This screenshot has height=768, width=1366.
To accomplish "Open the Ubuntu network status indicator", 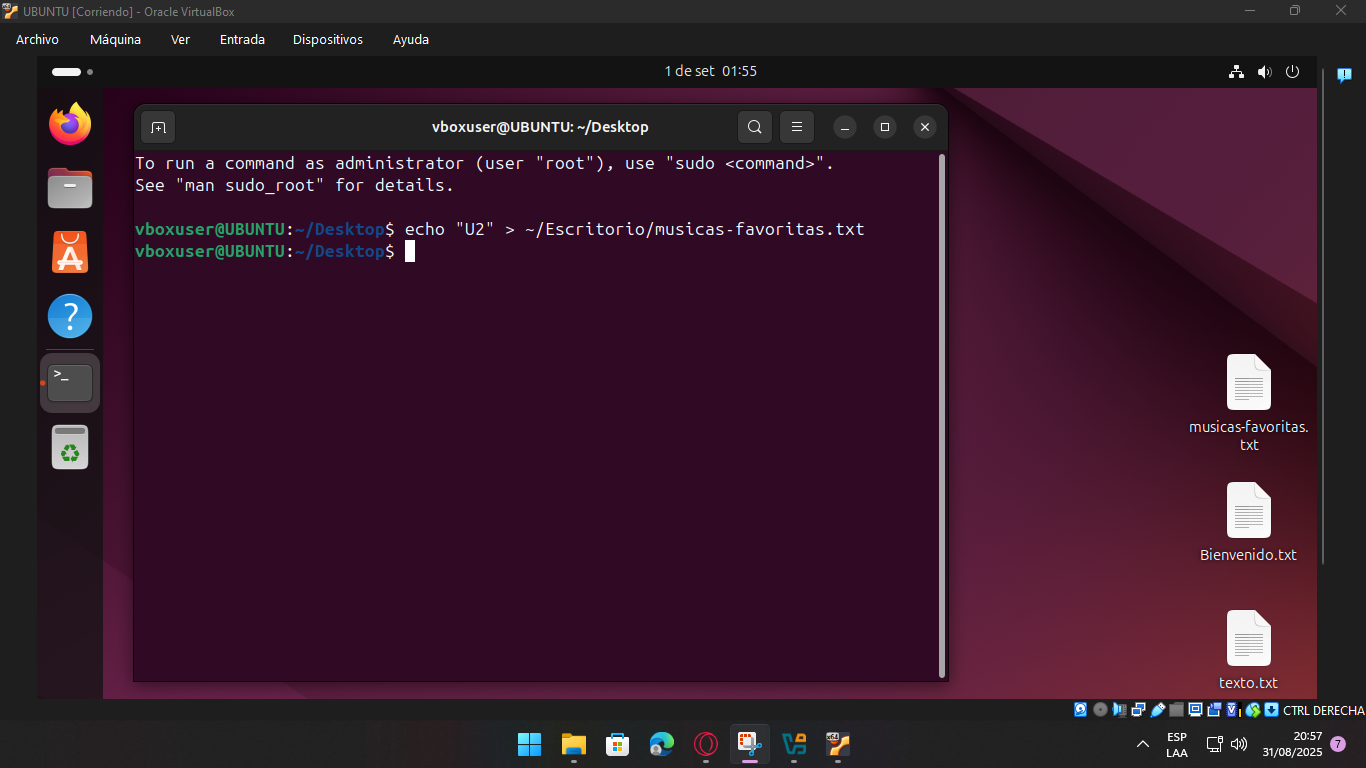I will 1236,72.
